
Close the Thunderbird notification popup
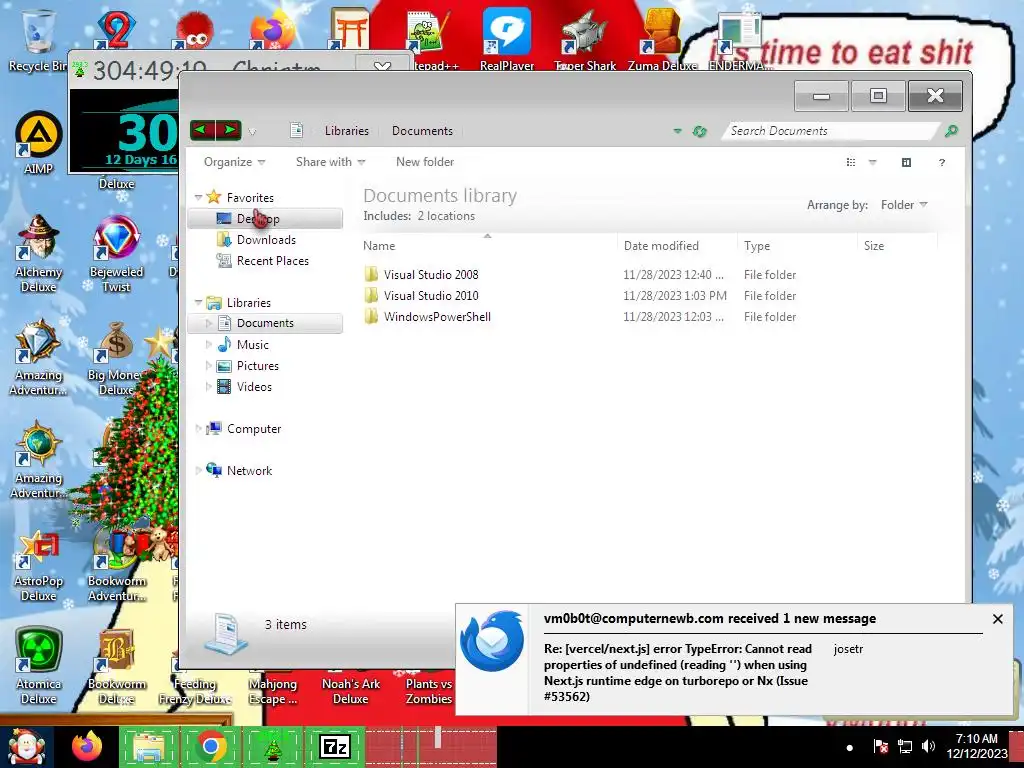998,618
